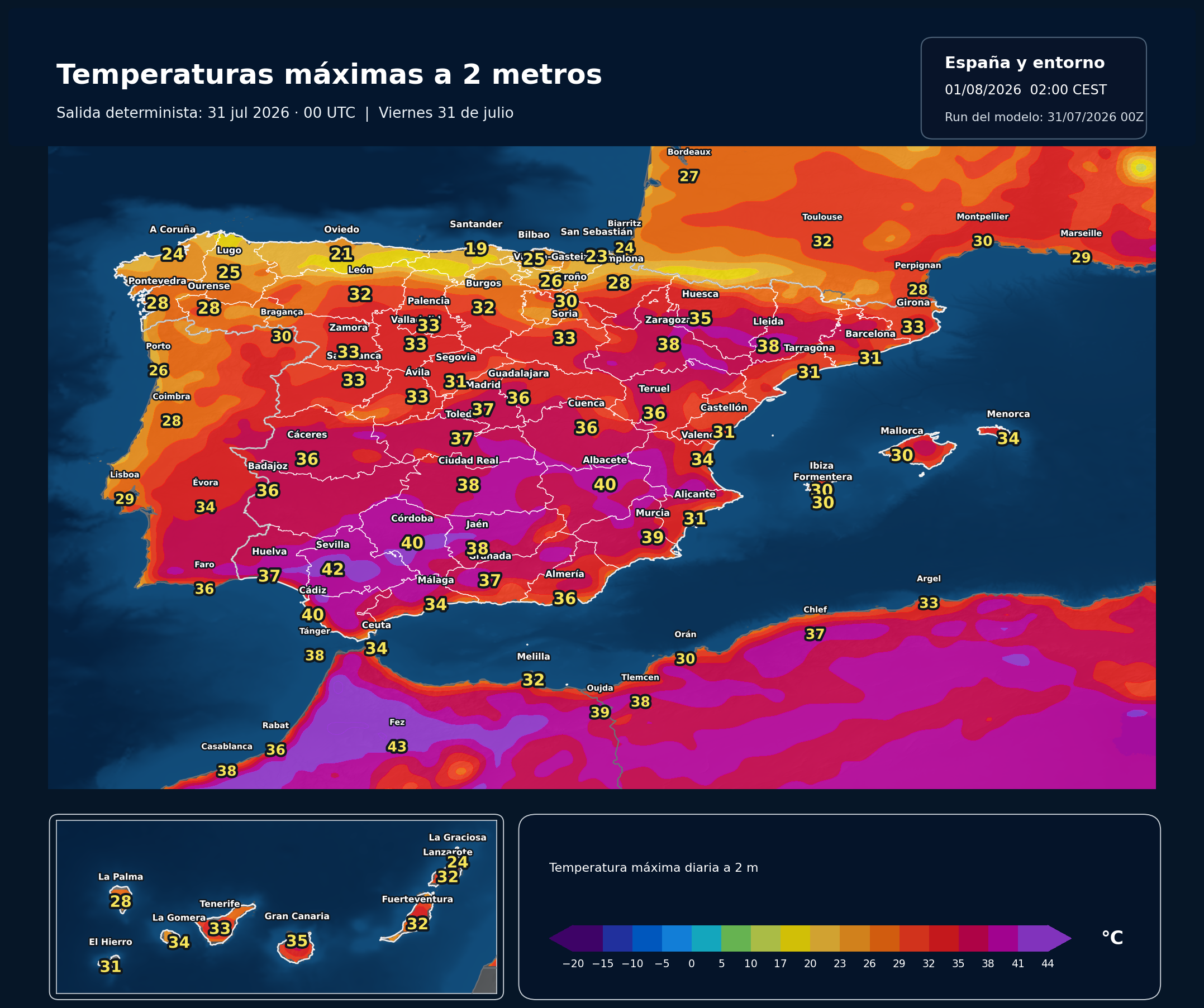Click the title 'Temperaturas máximas a 2 metros'
Image resolution: width=1204 pixels, height=1008 pixels.
(329, 74)
